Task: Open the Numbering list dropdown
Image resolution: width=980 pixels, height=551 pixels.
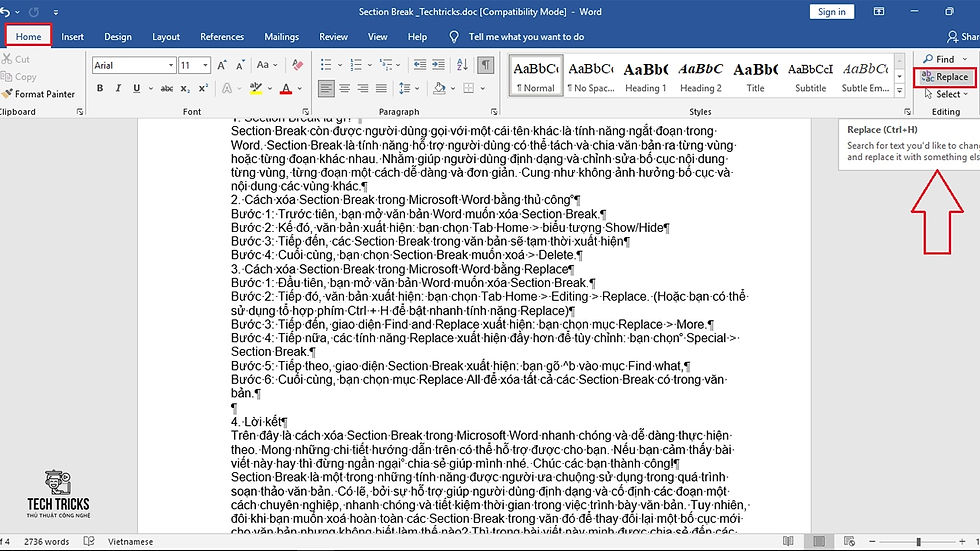Action: (x=369, y=65)
